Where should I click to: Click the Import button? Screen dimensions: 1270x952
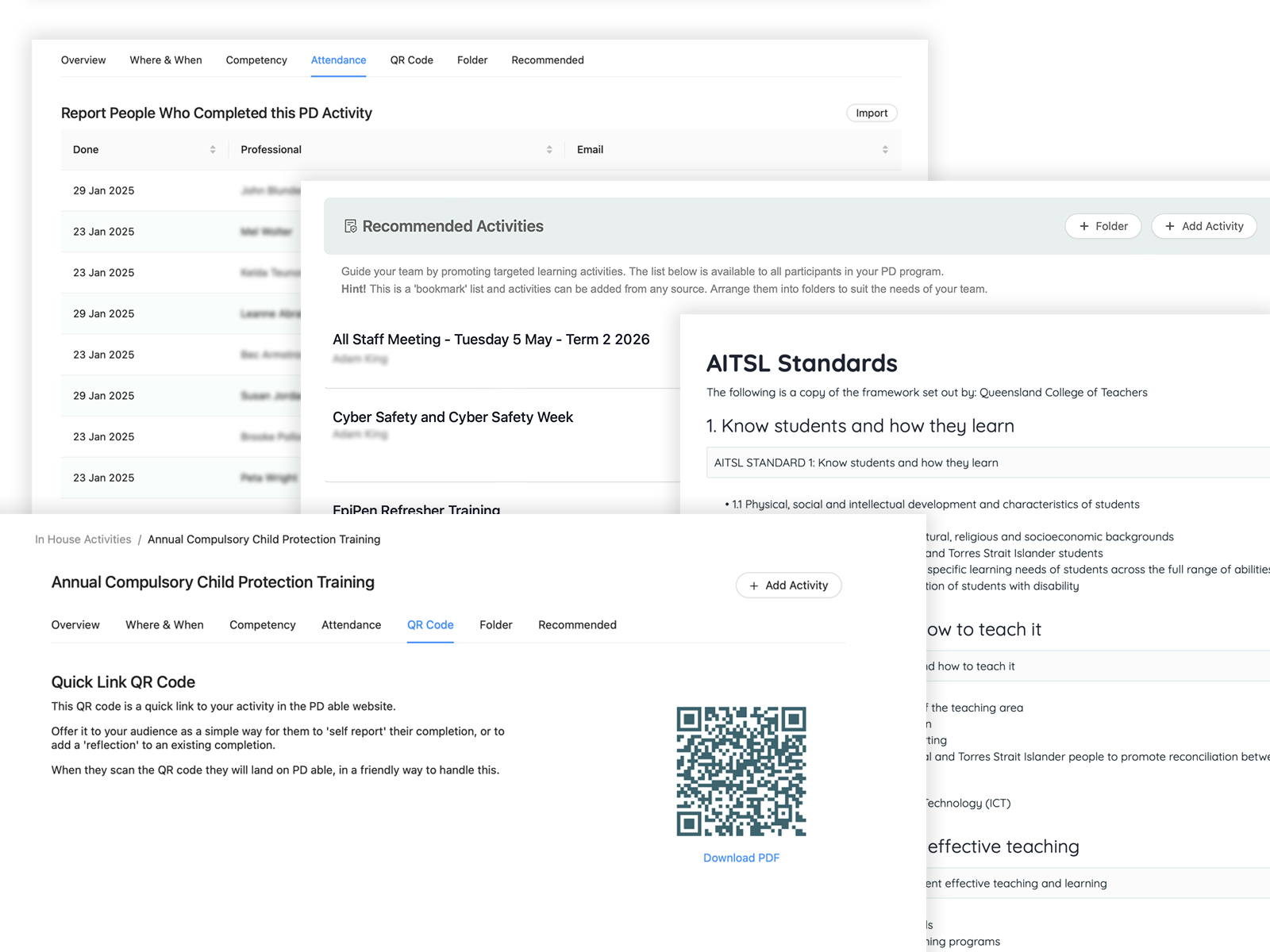[872, 113]
